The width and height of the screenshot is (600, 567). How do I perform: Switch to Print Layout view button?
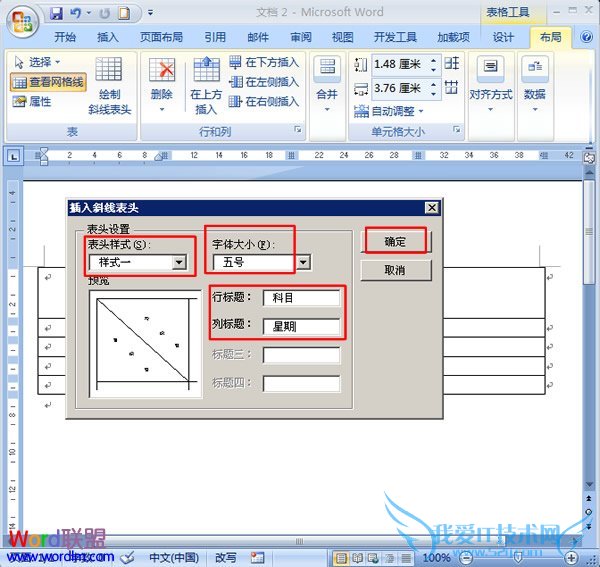pos(341,558)
